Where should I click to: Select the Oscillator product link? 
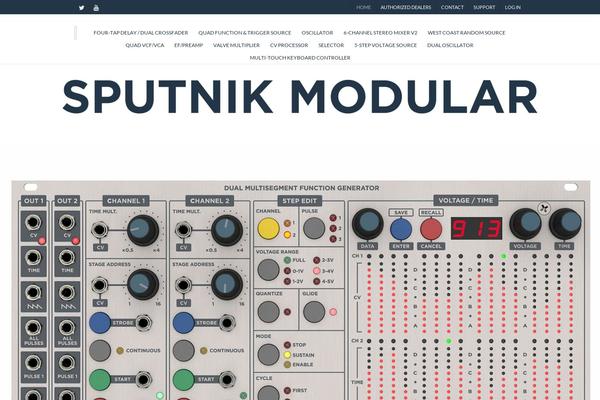pyautogui.click(x=317, y=33)
